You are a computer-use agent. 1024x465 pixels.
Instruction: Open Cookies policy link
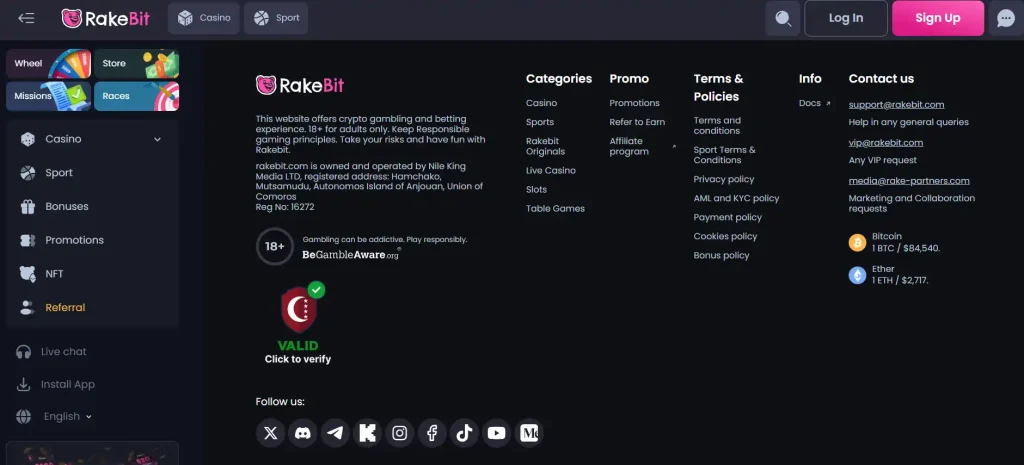pyautogui.click(x=726, y=236)
